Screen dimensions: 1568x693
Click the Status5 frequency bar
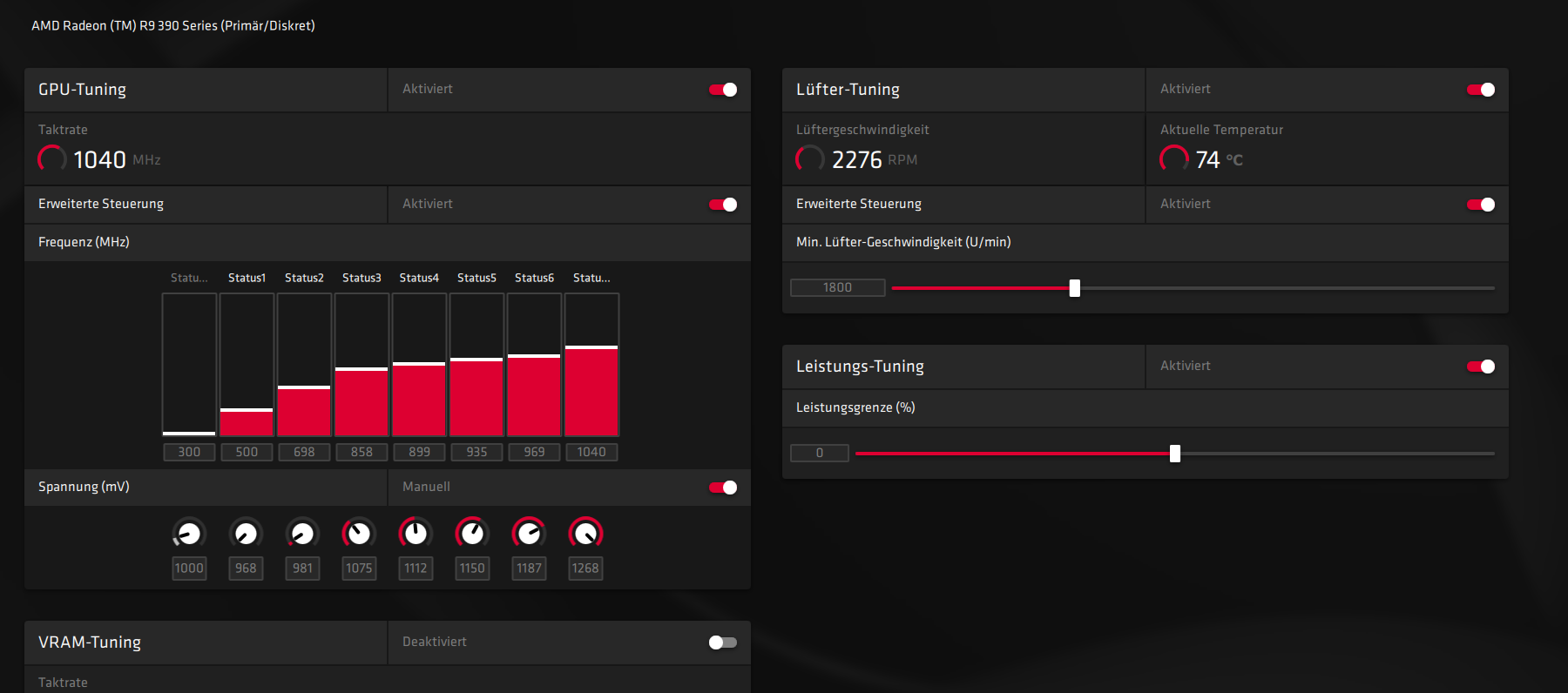(x=476, y=365)
